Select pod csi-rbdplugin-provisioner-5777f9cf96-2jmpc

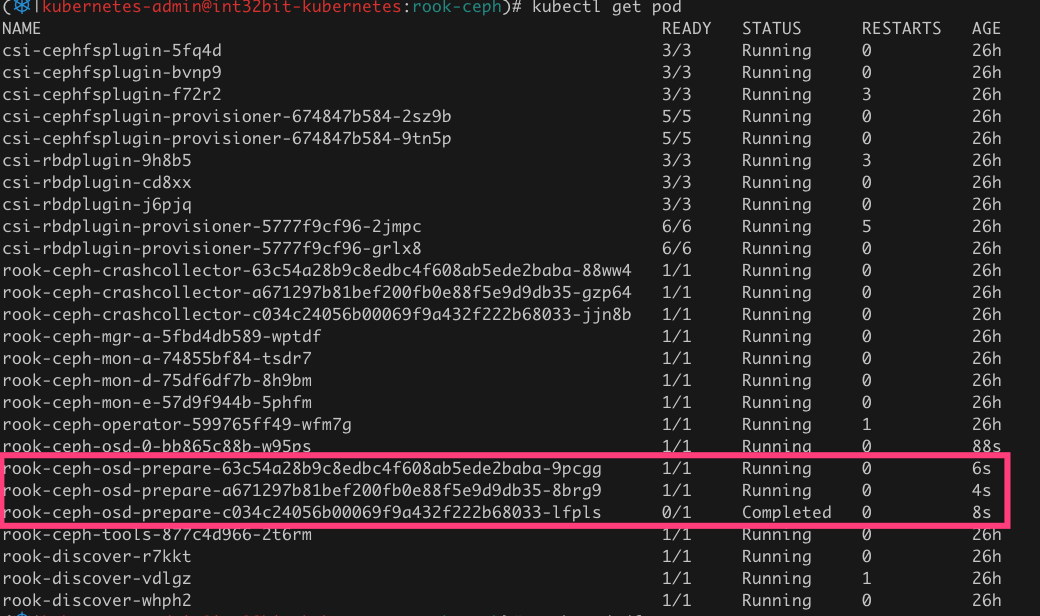click(212, 227)
